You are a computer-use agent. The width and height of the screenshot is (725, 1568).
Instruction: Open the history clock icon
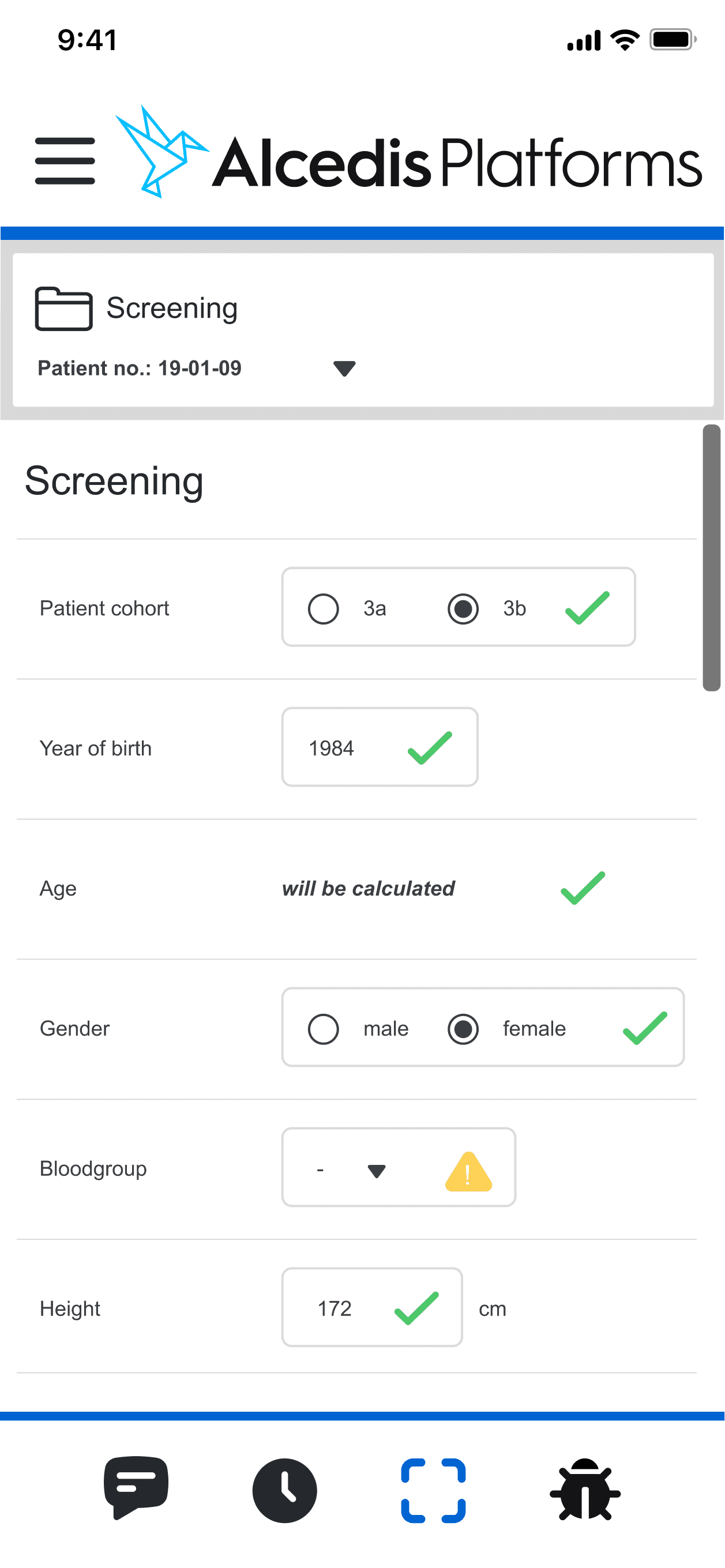pos(284,1490)
